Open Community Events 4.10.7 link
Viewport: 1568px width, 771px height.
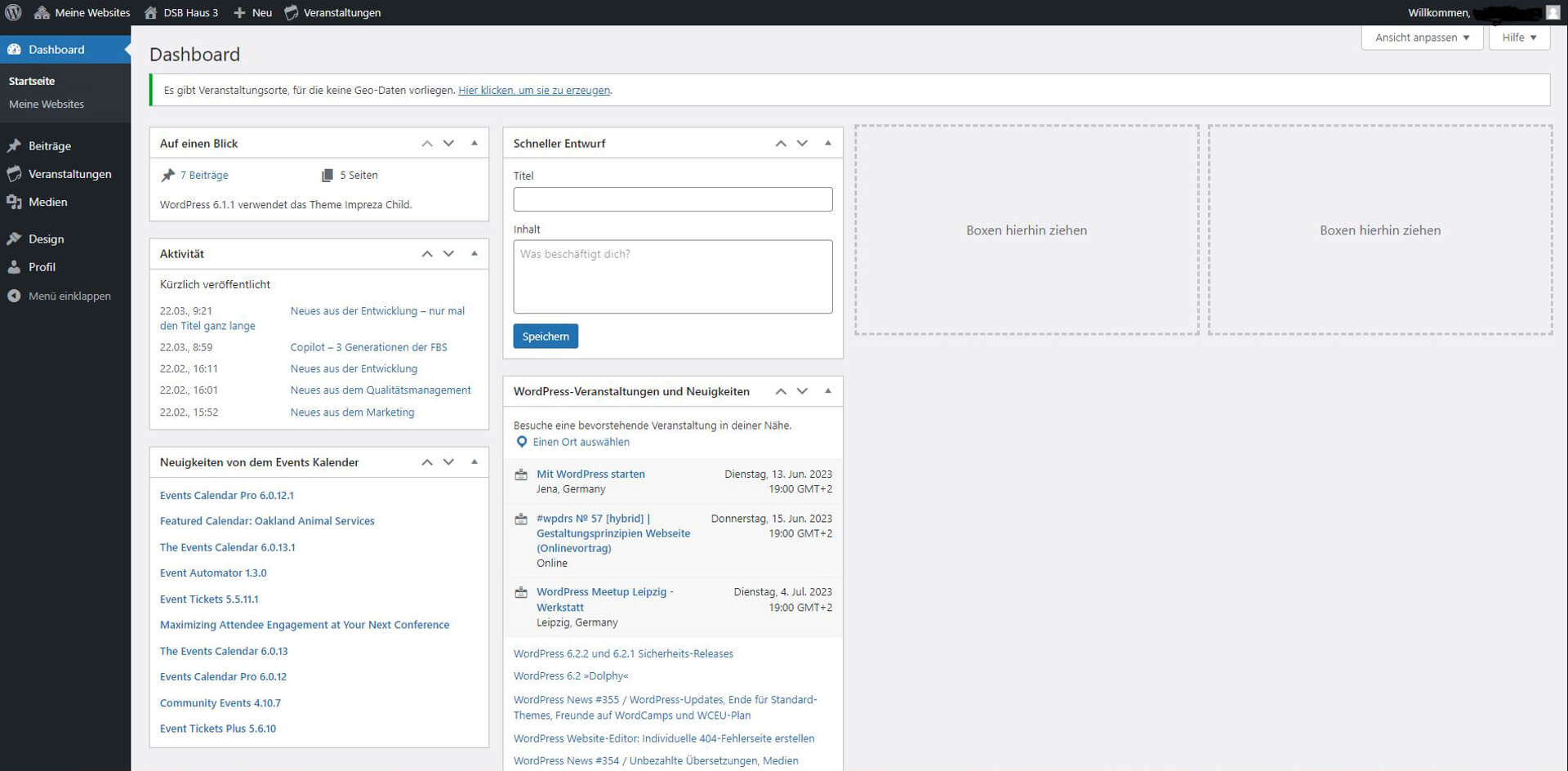click(220, 703)
